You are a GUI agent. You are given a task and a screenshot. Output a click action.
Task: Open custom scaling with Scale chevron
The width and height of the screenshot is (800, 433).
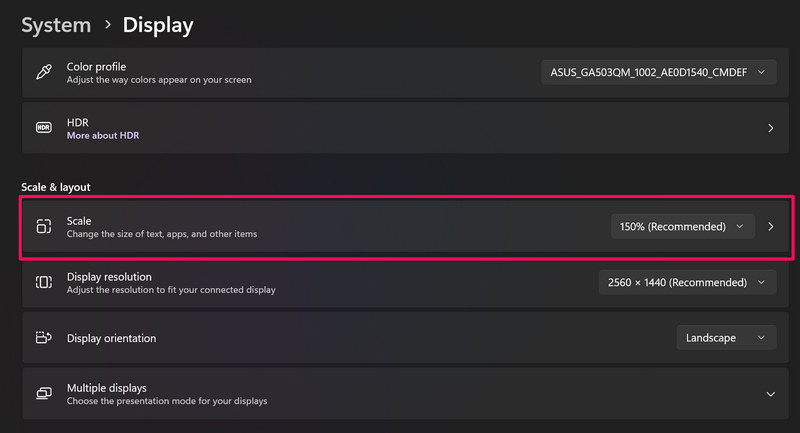click(x=770, y=226)
